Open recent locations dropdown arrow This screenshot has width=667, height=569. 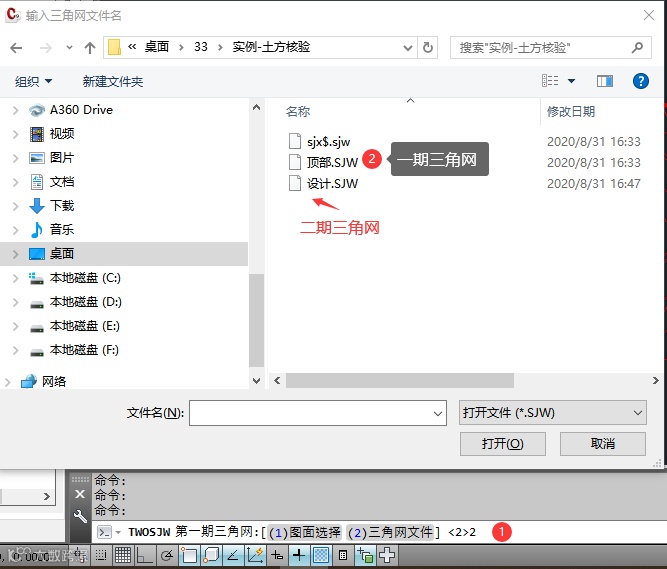click(69, 48)
